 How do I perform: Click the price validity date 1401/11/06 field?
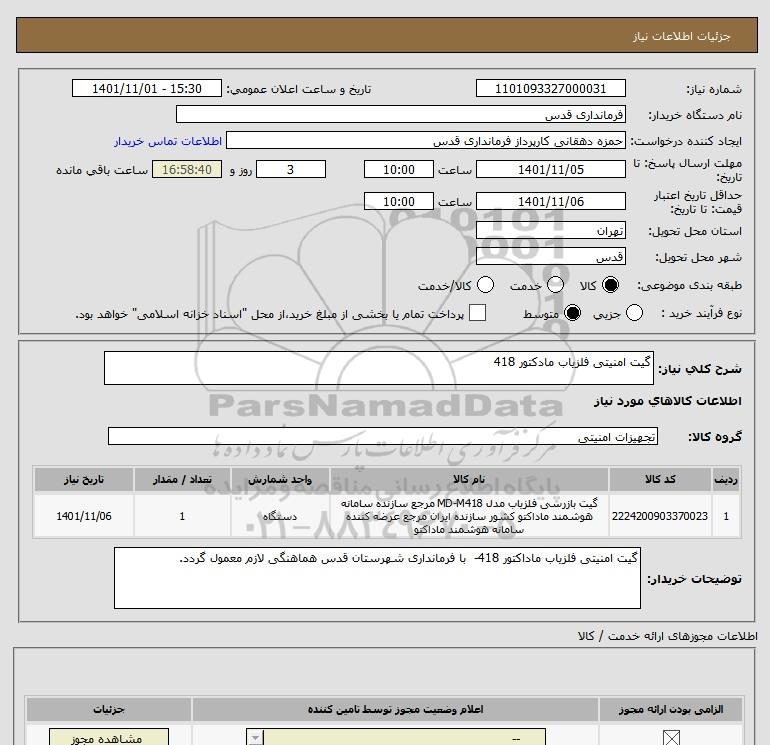550,201
